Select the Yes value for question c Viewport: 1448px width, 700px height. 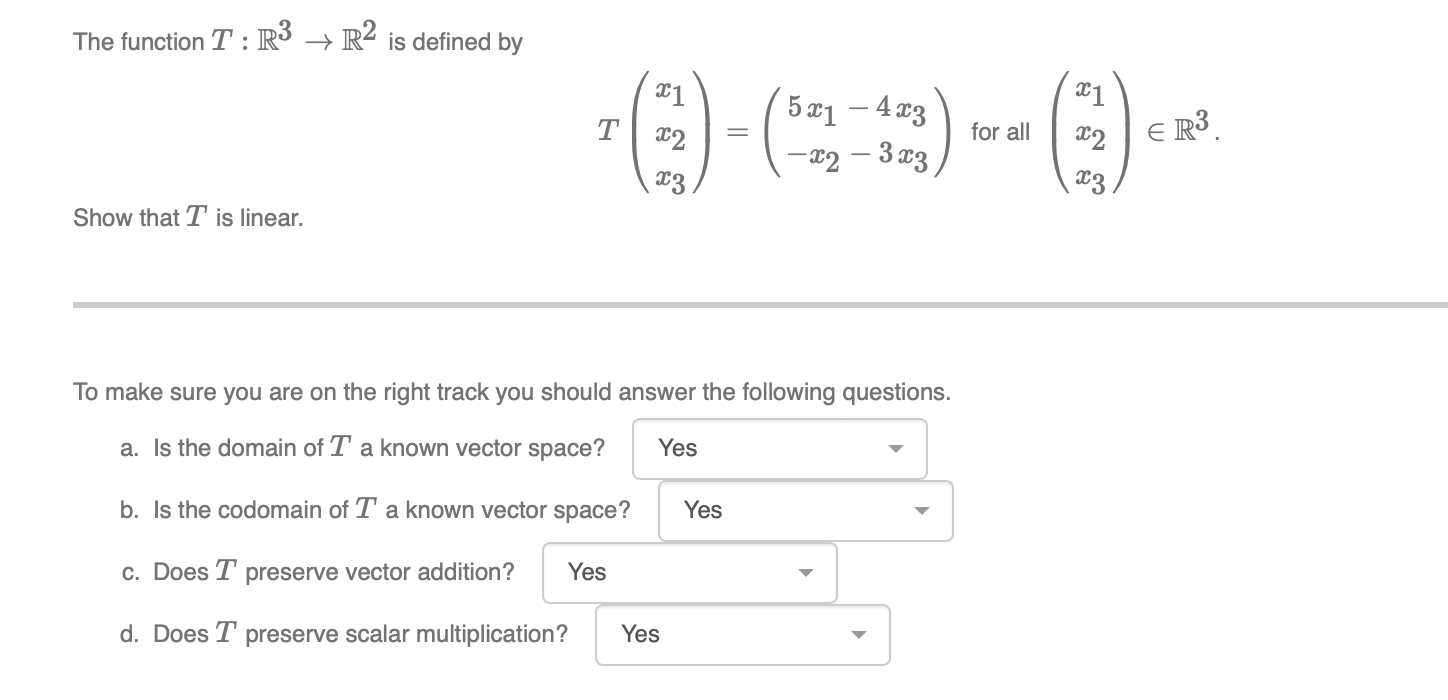586,573
